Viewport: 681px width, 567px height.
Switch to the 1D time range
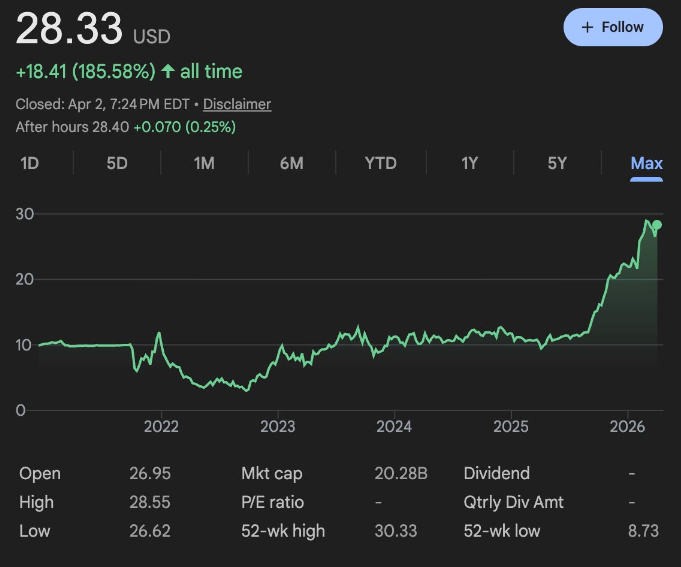coord(30,163)
